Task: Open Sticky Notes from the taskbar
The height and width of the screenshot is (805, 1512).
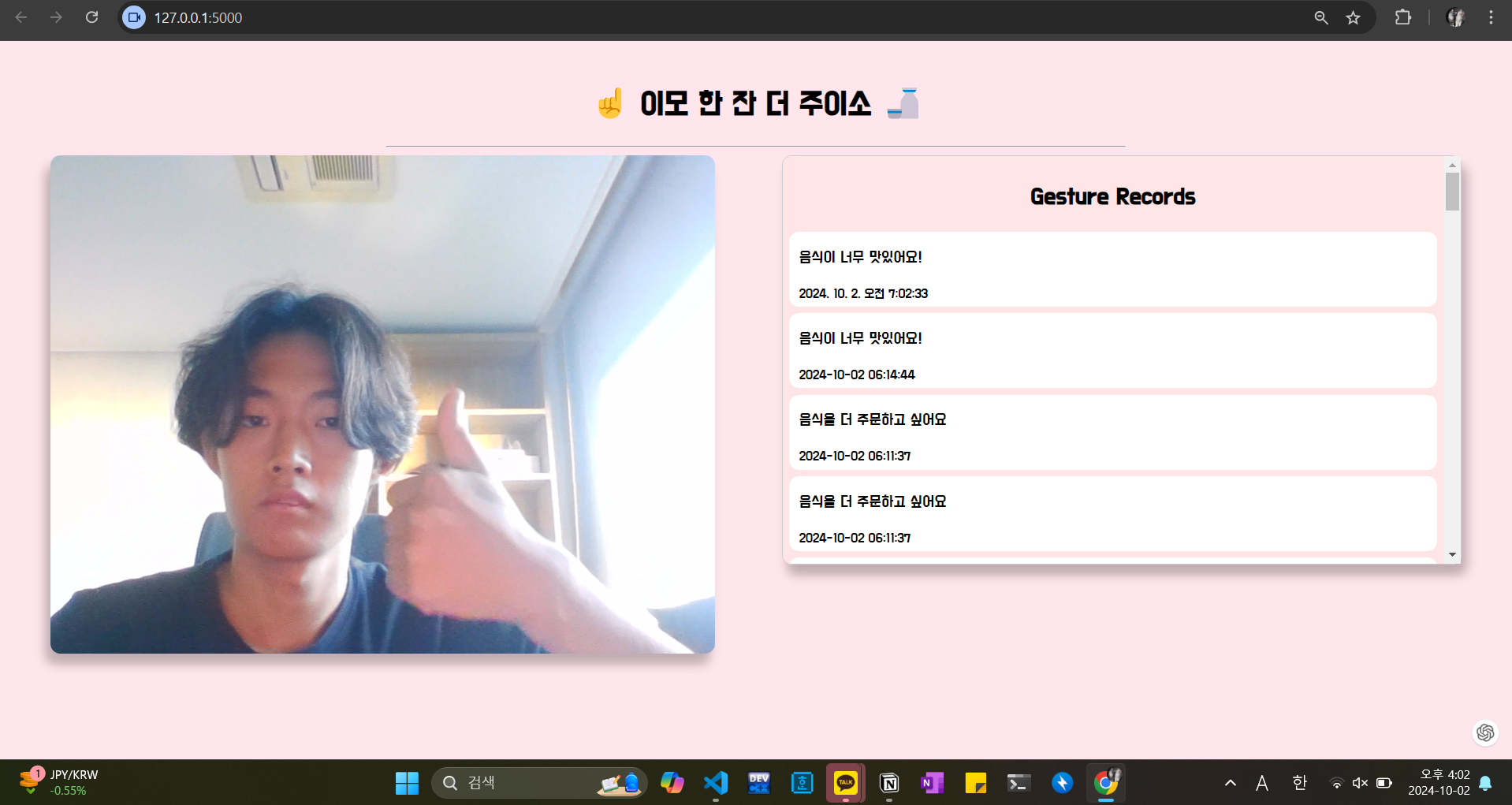Action: pos(976,783)
